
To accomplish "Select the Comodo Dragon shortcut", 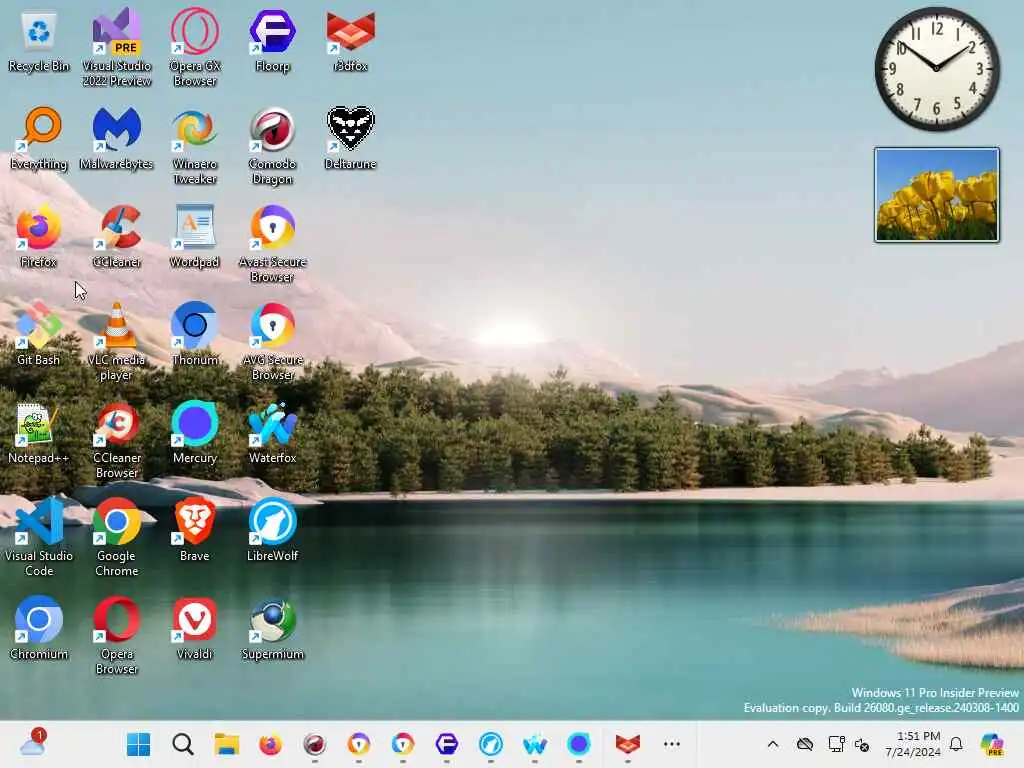I will (272, 146).
